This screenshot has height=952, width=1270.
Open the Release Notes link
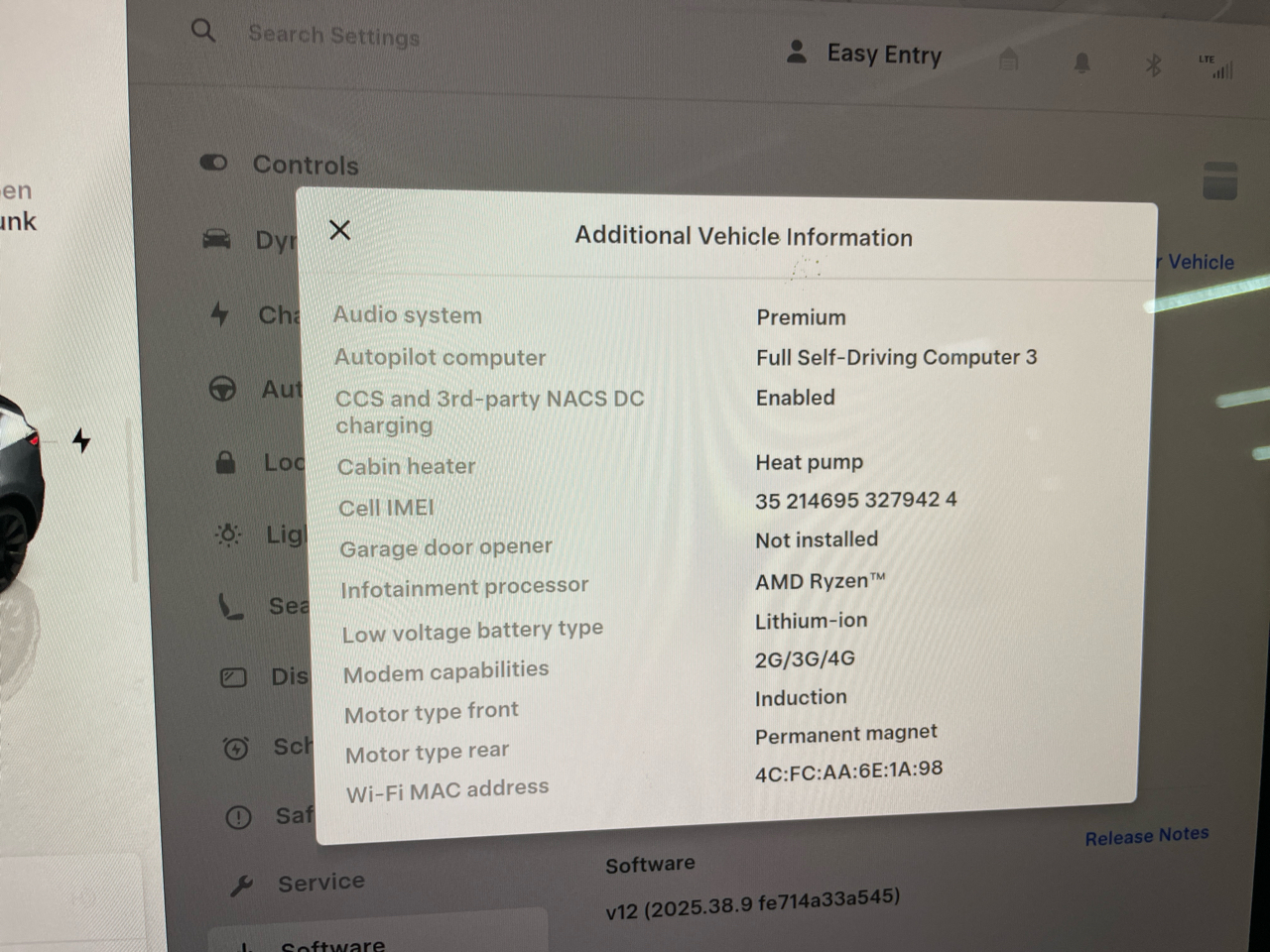click(1146, 836)
